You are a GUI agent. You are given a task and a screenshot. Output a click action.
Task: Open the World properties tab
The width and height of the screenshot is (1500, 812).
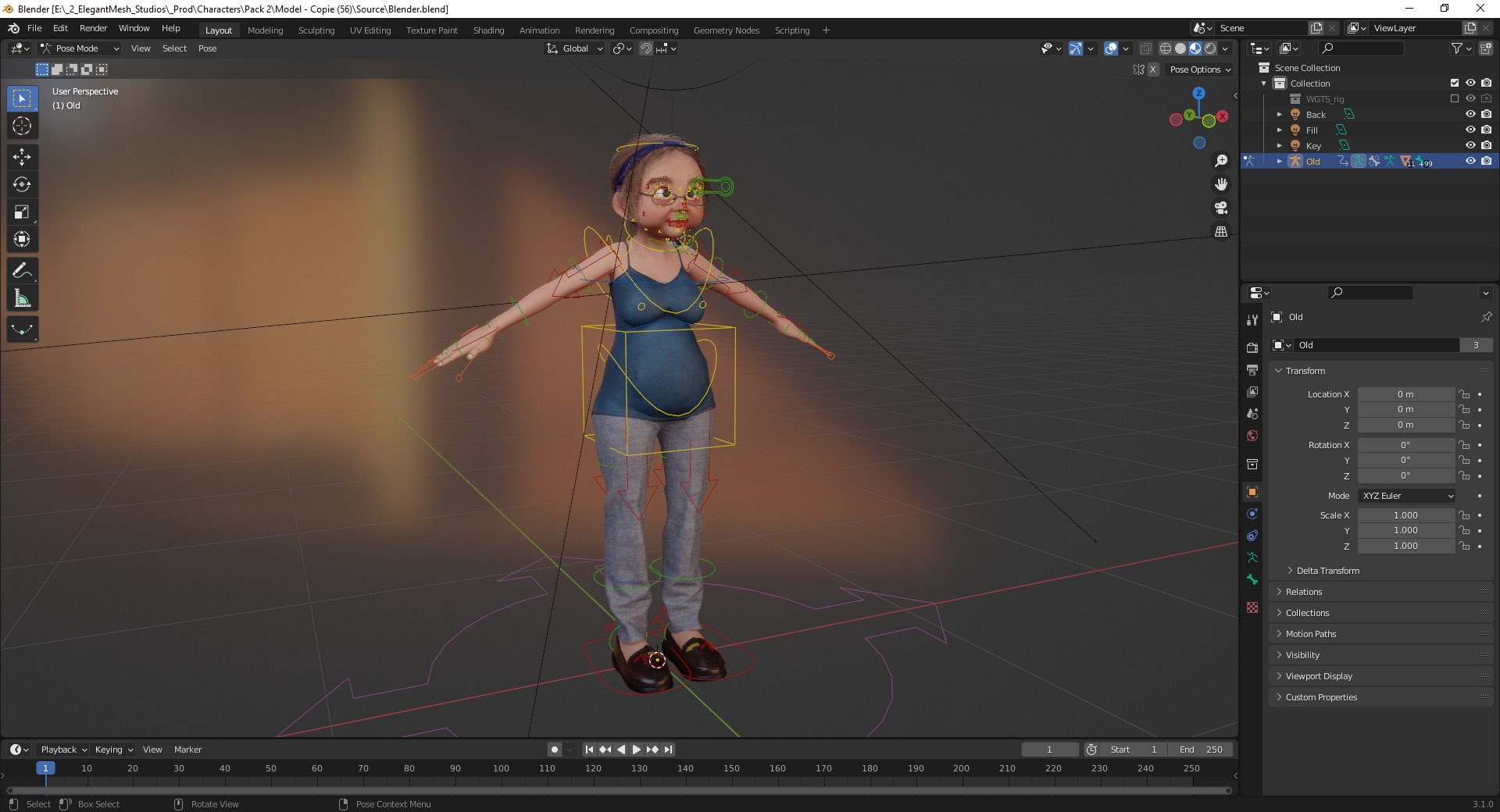click(1252, 435)
